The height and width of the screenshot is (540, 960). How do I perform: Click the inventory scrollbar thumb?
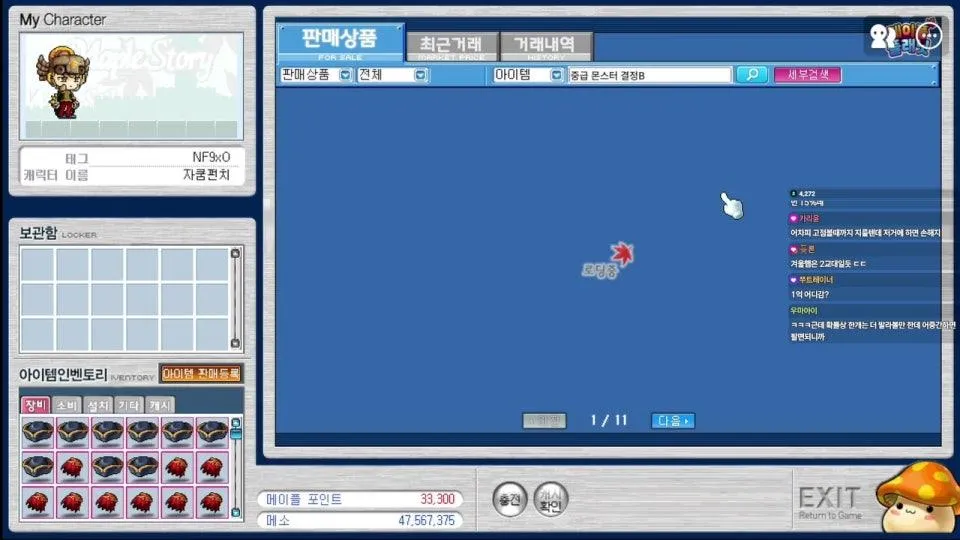236,433
